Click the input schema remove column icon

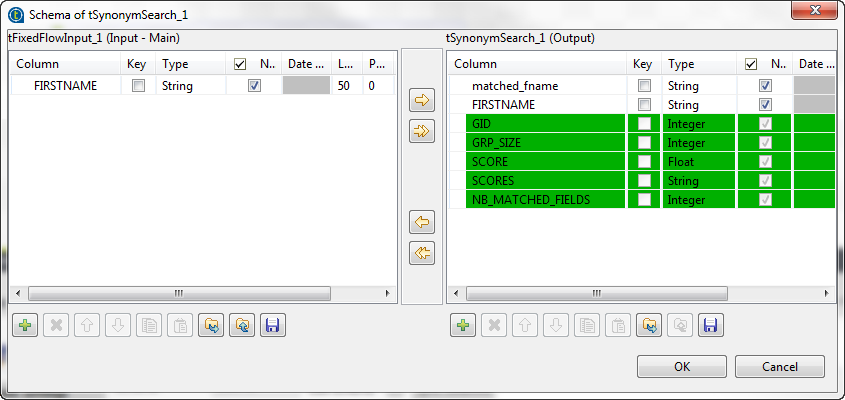(x=56, y=326)
